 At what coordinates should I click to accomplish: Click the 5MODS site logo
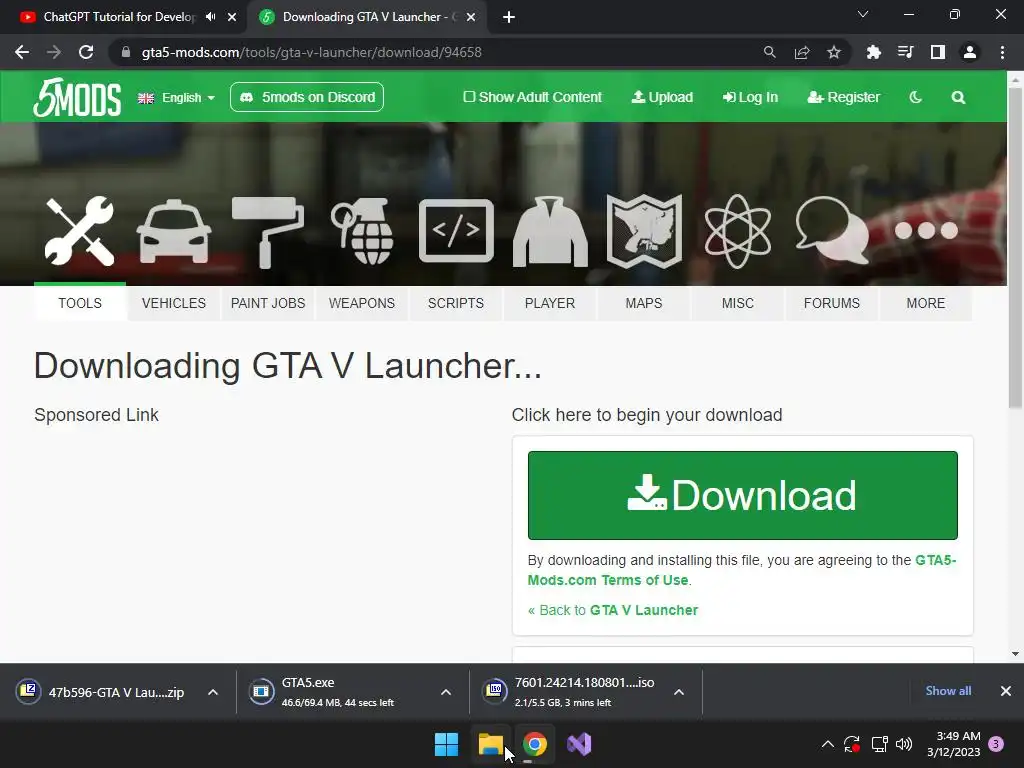coord(77,97)
